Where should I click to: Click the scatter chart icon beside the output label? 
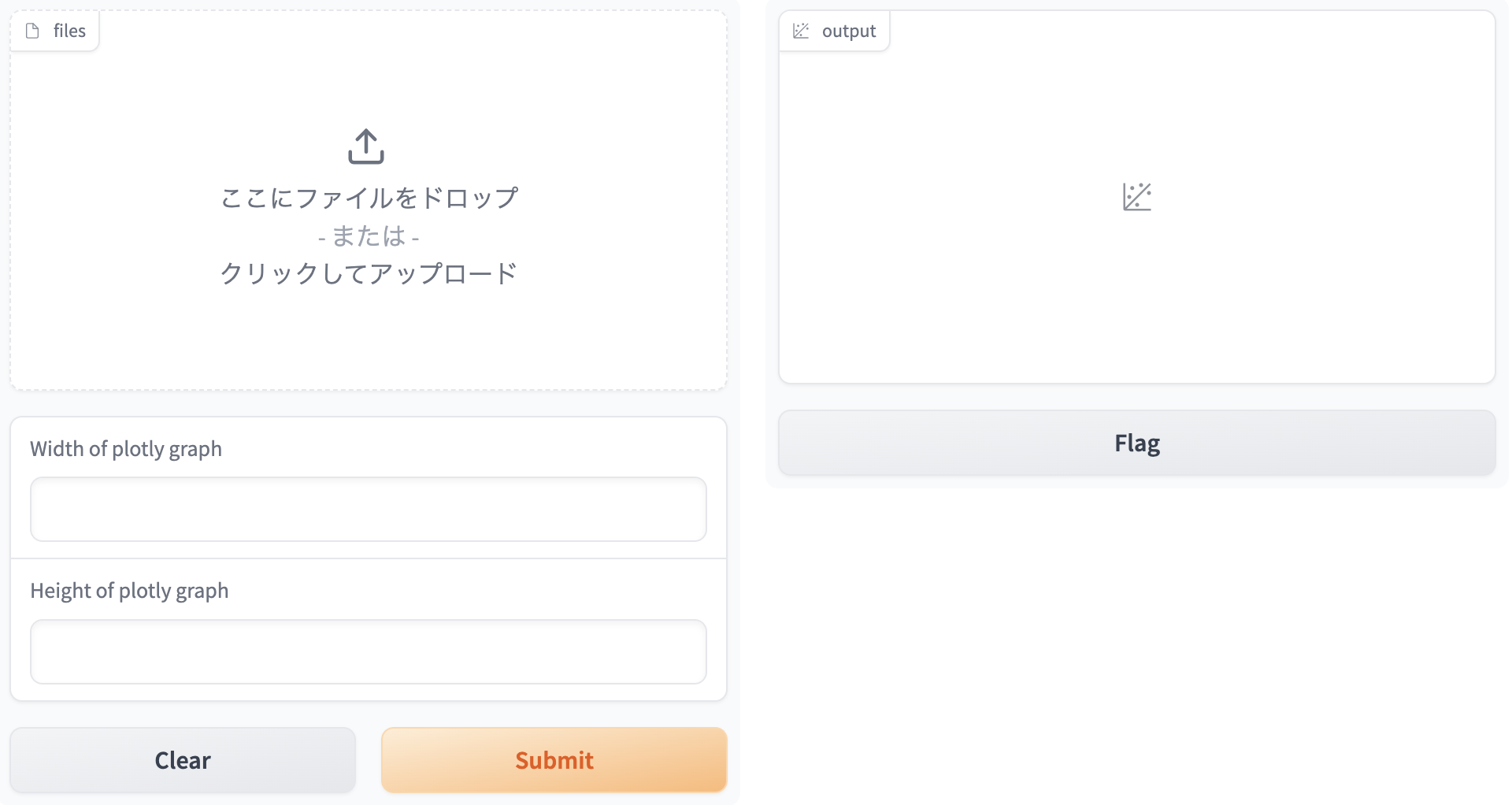tap(801, 30)
